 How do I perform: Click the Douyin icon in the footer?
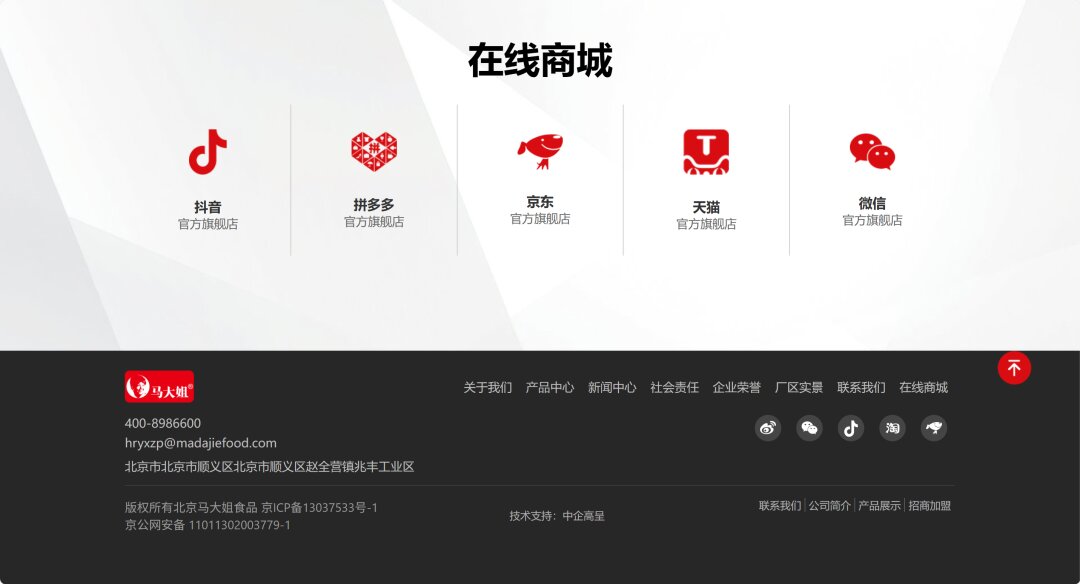pyautogui.click(x=851, y=428)
